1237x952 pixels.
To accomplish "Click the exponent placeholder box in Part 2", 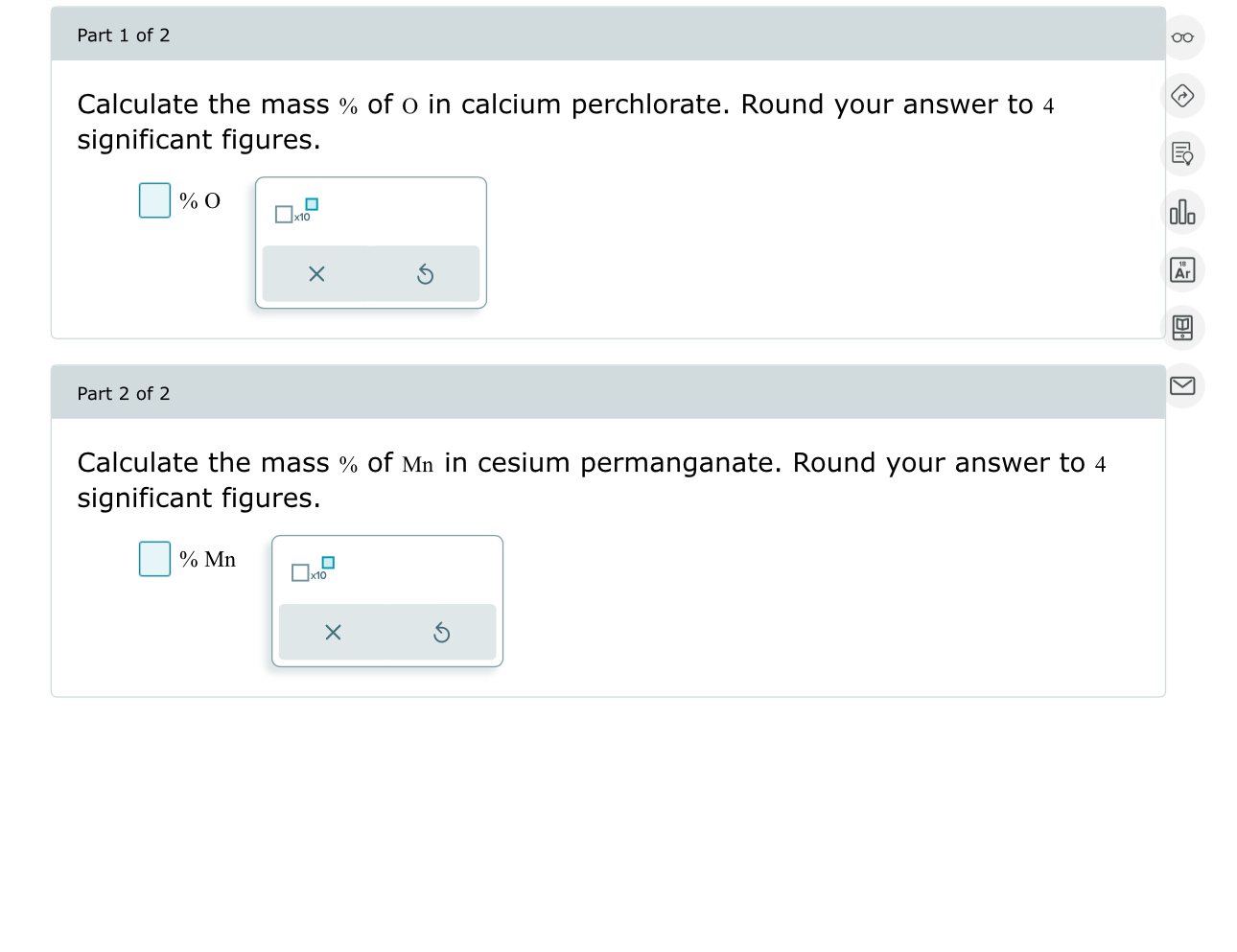I will click(x=327, y=562).
